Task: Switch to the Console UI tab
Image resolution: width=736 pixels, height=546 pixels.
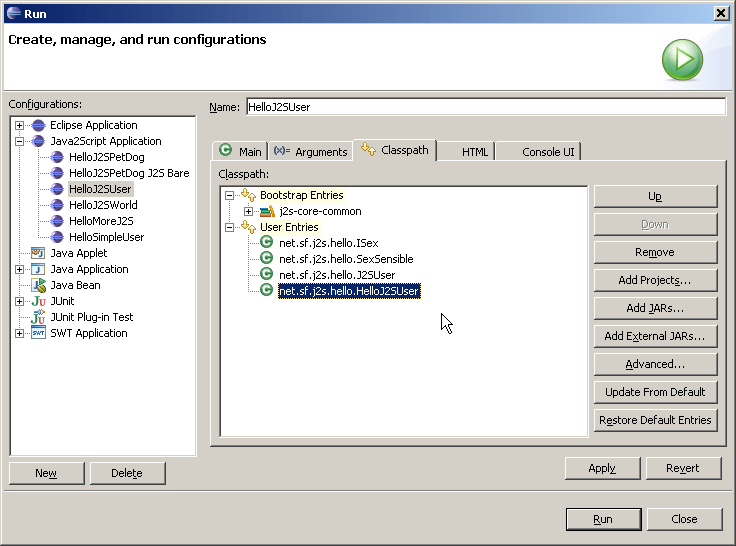Action: (539, 151)
